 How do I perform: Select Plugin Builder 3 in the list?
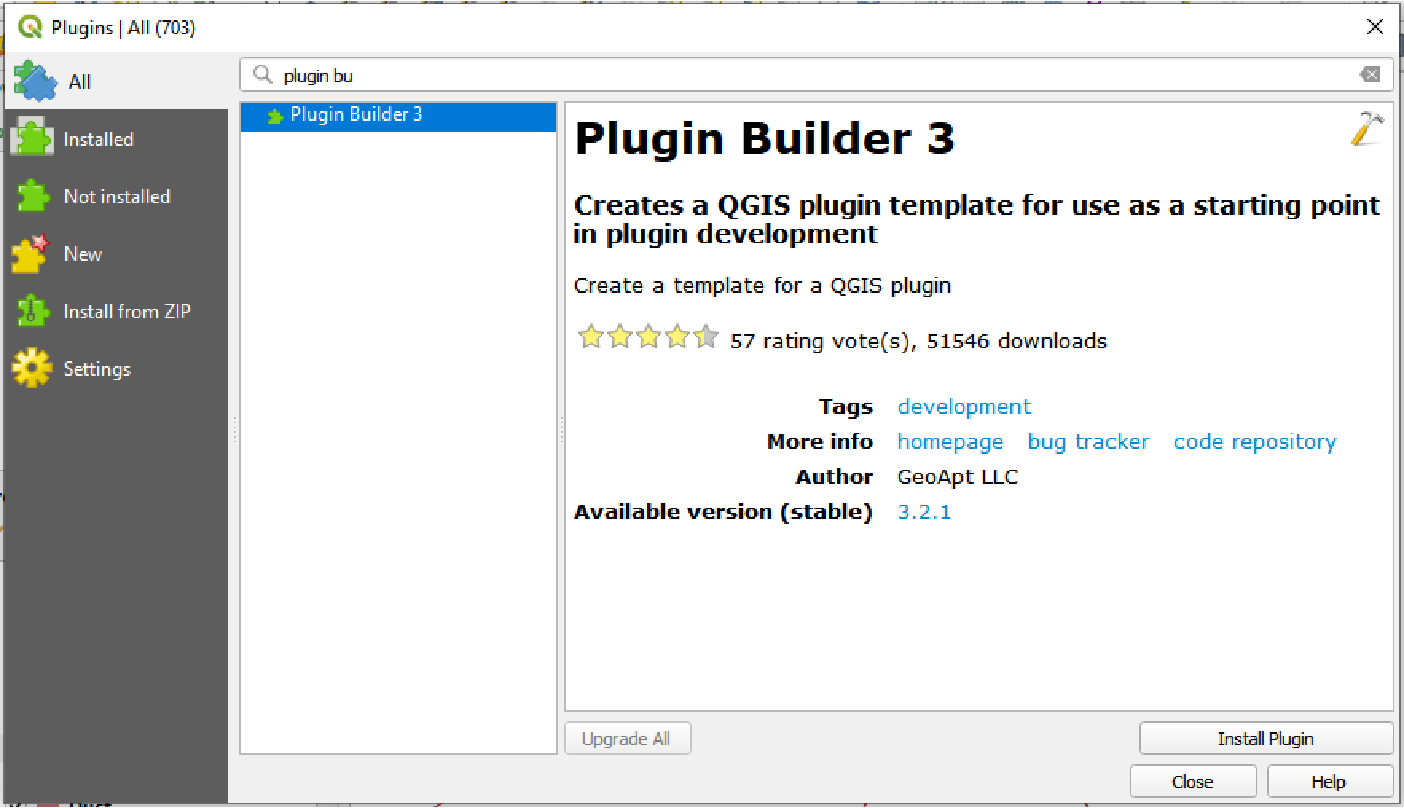click(x=398, y=116)
